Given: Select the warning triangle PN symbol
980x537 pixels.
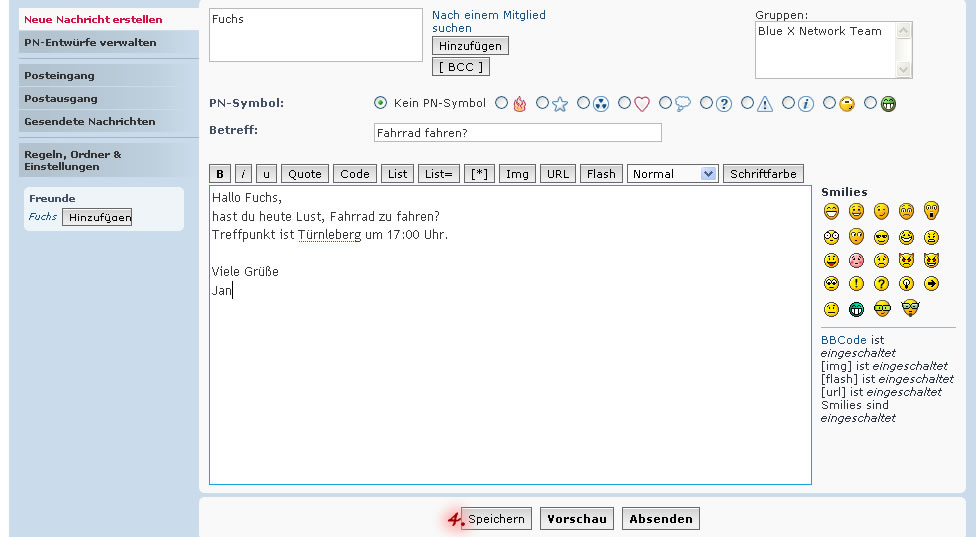Looking at the screenshot, I should coord(748,103).
